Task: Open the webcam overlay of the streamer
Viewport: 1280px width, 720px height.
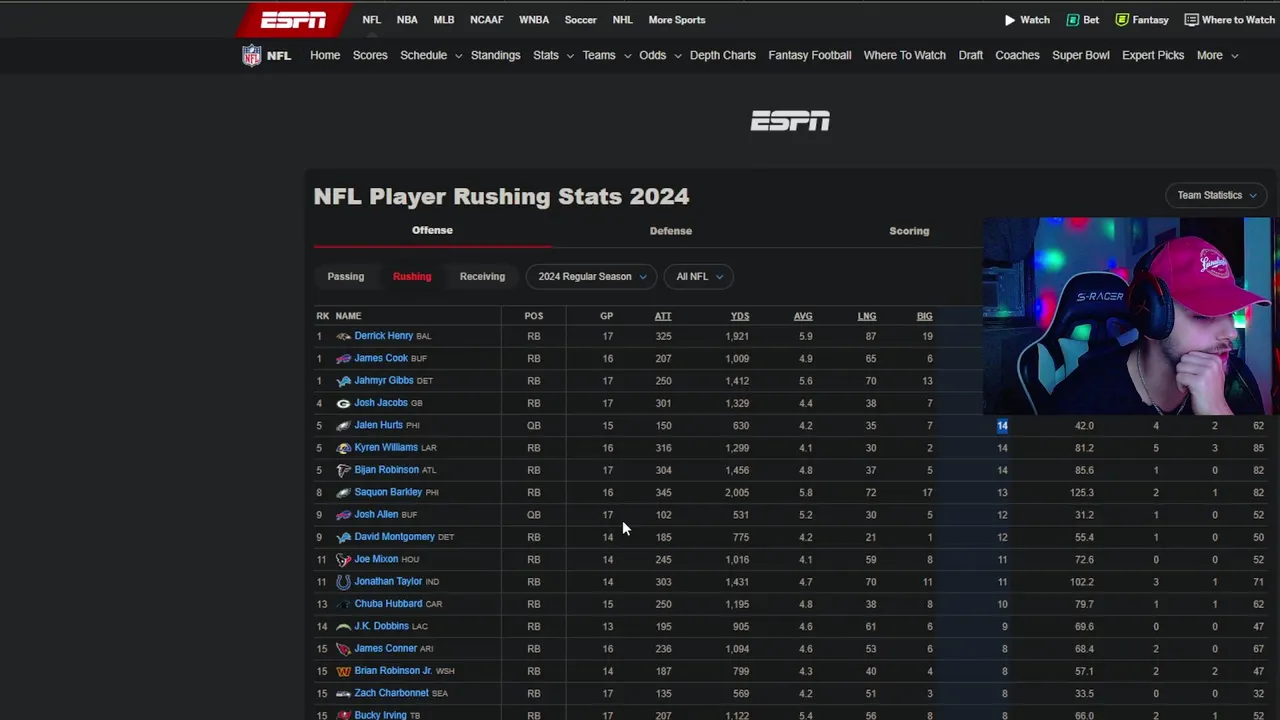Action: (1128, 316)
